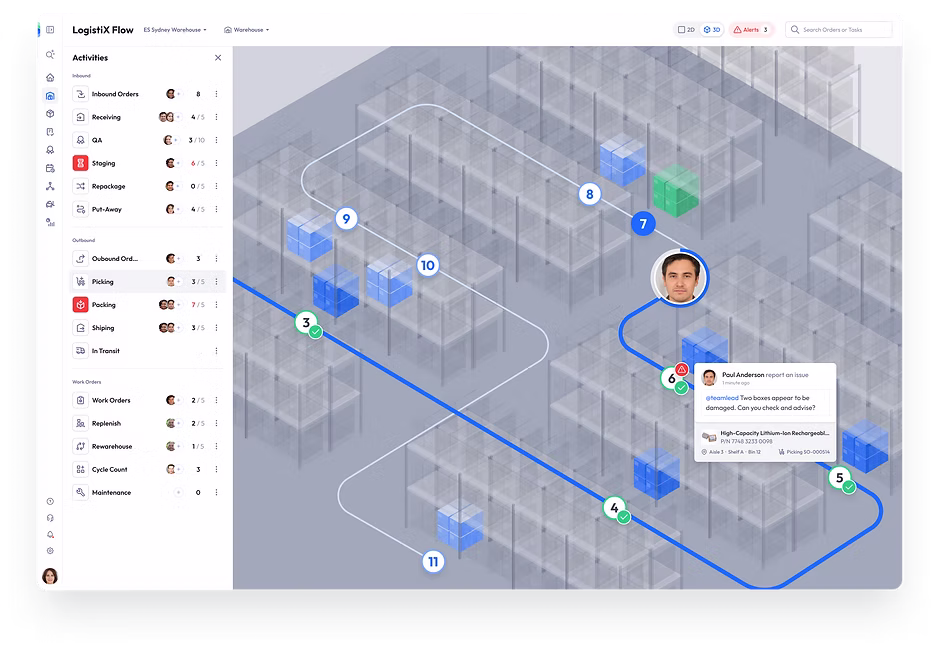Select the Picking activity icon
Screen dimensions: 940x652
(80, 281)
